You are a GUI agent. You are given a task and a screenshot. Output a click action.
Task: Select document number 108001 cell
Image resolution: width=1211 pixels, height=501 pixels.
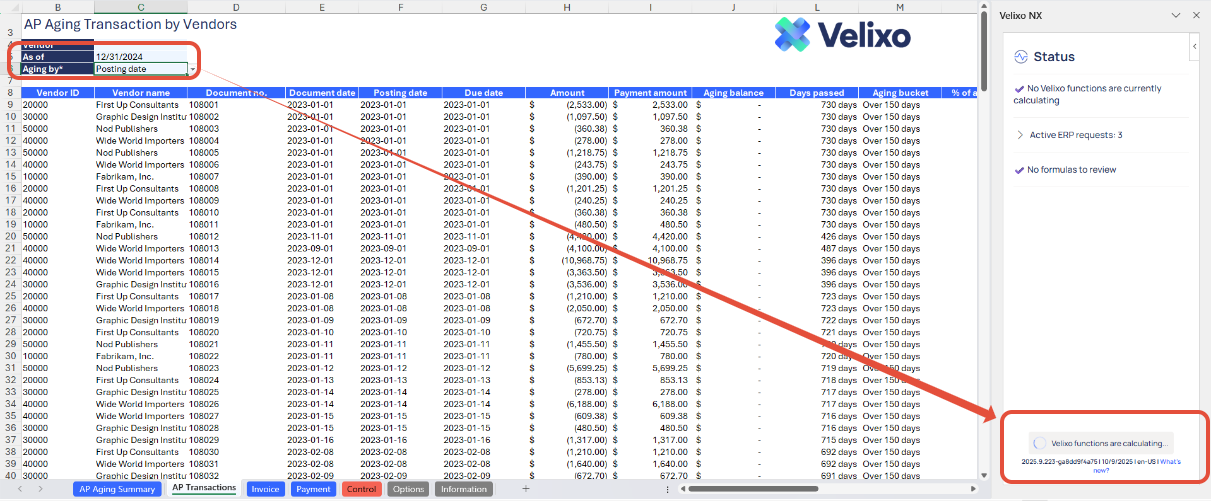[236, 104]
